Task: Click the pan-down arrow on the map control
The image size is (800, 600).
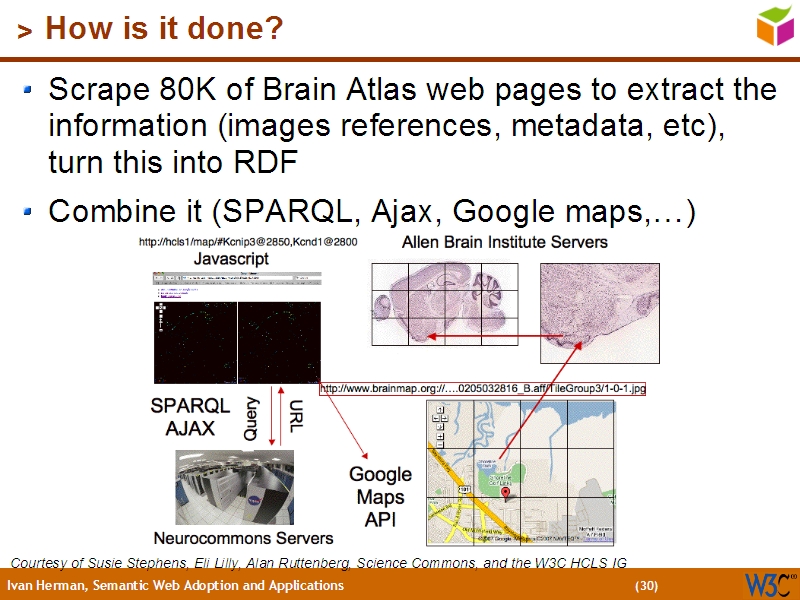Action: pyautogui.click(x=439, y=426)
